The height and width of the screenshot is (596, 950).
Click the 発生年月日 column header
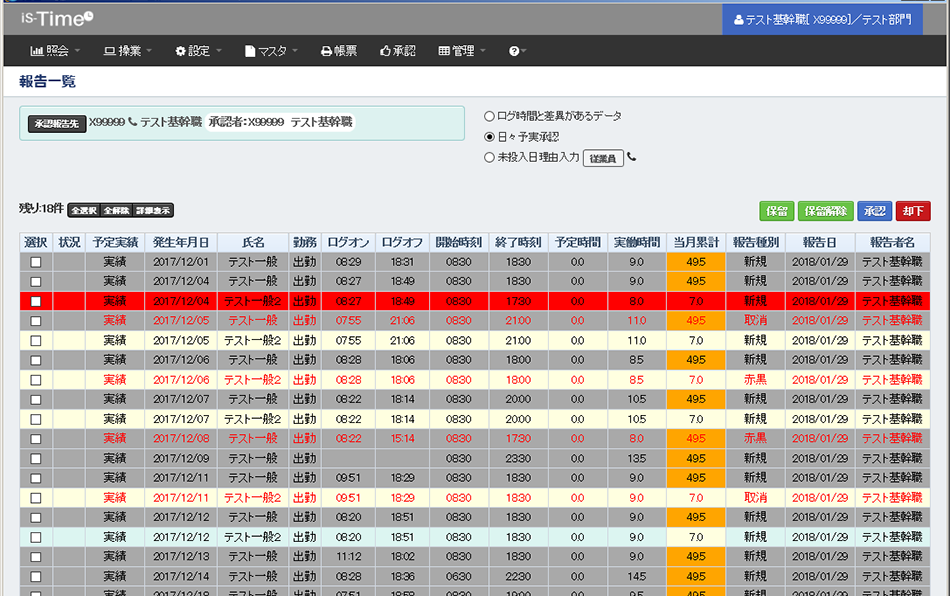point(181,242)
